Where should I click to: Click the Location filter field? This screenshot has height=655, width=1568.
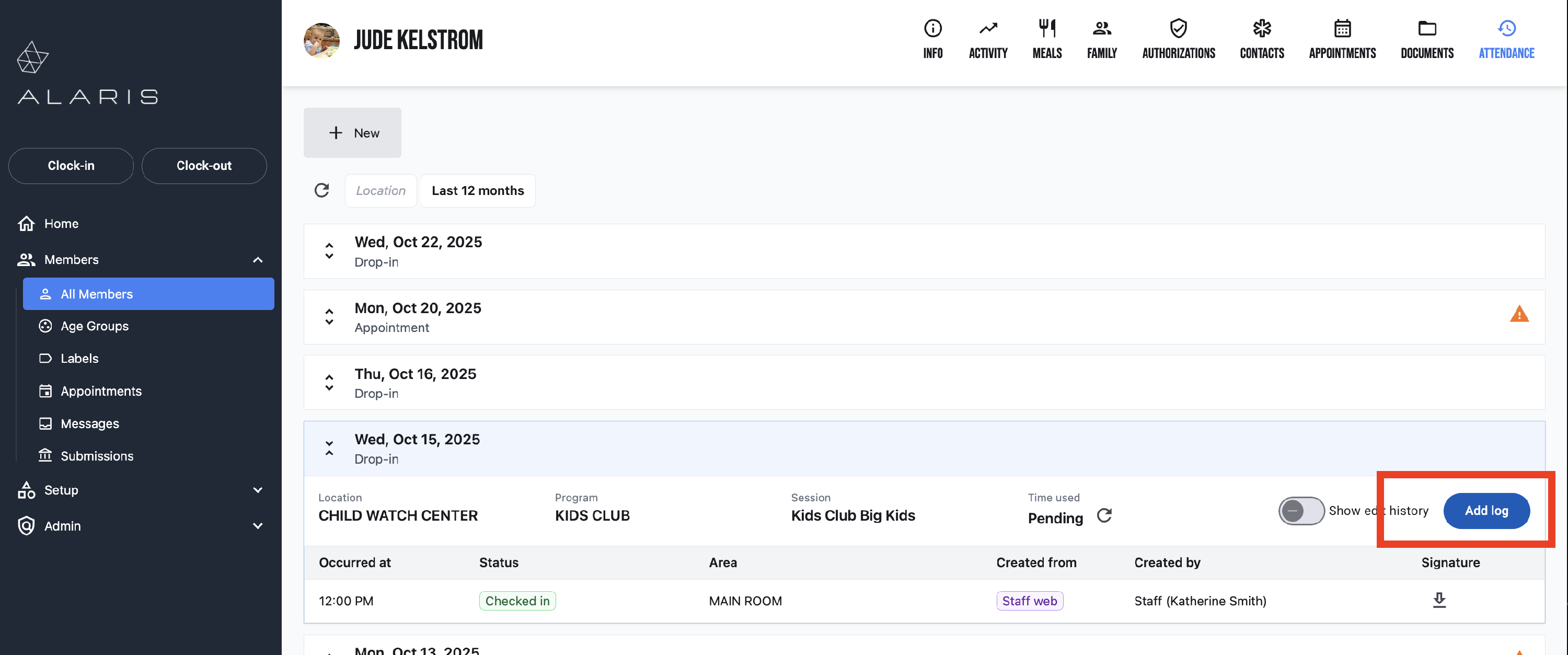click(381, 190)
